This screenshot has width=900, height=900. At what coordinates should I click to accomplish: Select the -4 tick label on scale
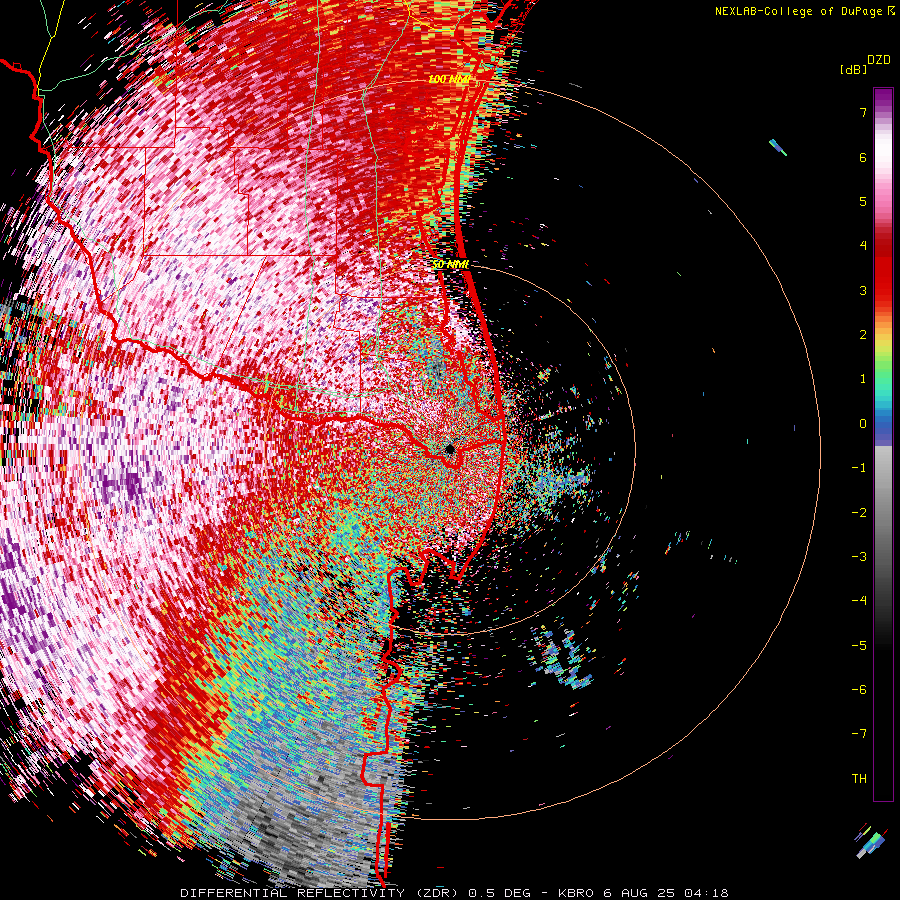pyautogui.click(x=859, y=601)
